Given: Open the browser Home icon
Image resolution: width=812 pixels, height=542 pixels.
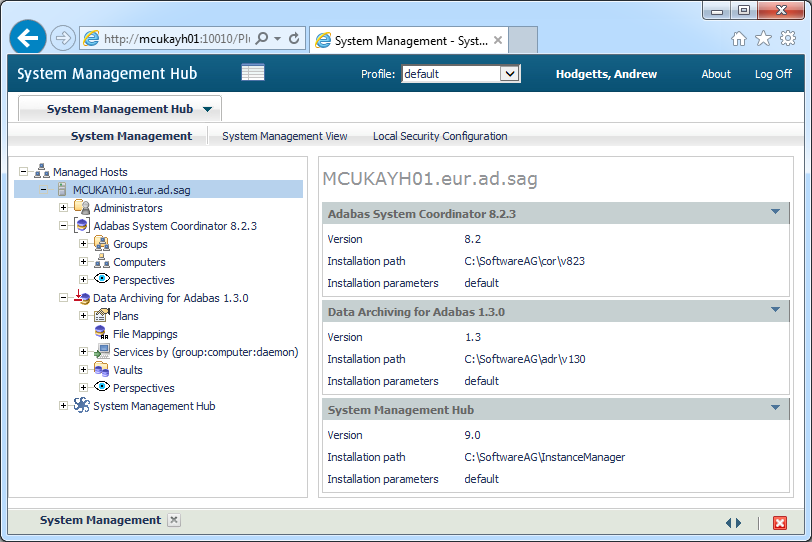Looking at the screenshot, I should click(738, 39).
